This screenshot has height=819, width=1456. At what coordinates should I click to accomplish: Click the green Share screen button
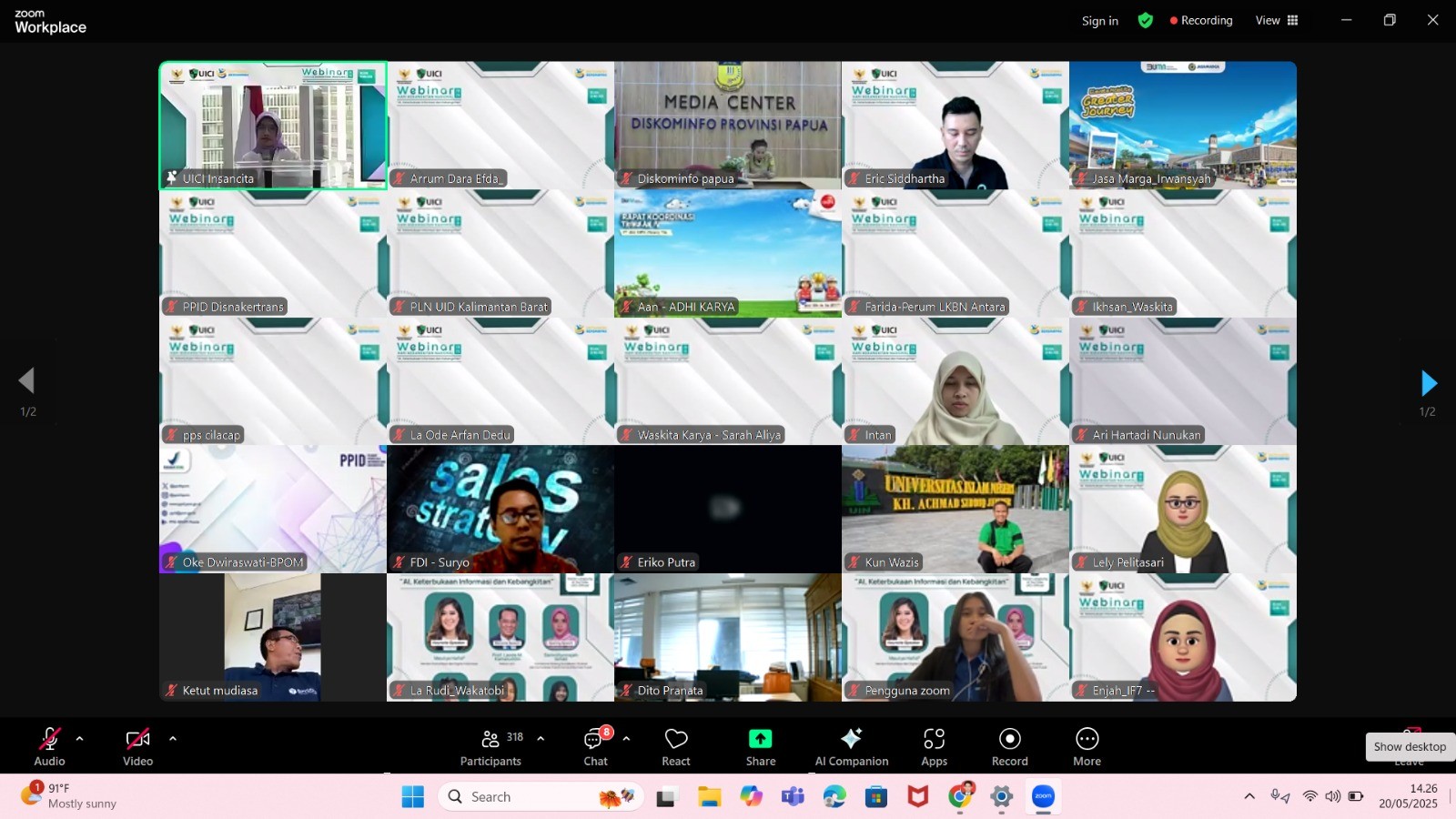pyautogui.click(x=761, y=746)
